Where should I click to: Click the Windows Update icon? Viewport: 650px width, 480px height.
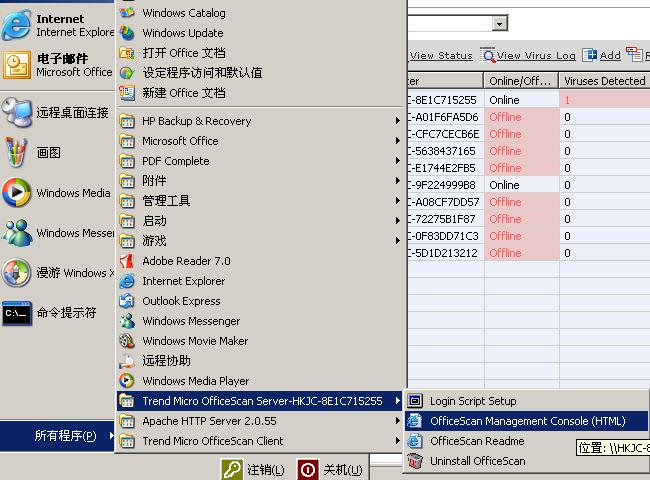127,33
